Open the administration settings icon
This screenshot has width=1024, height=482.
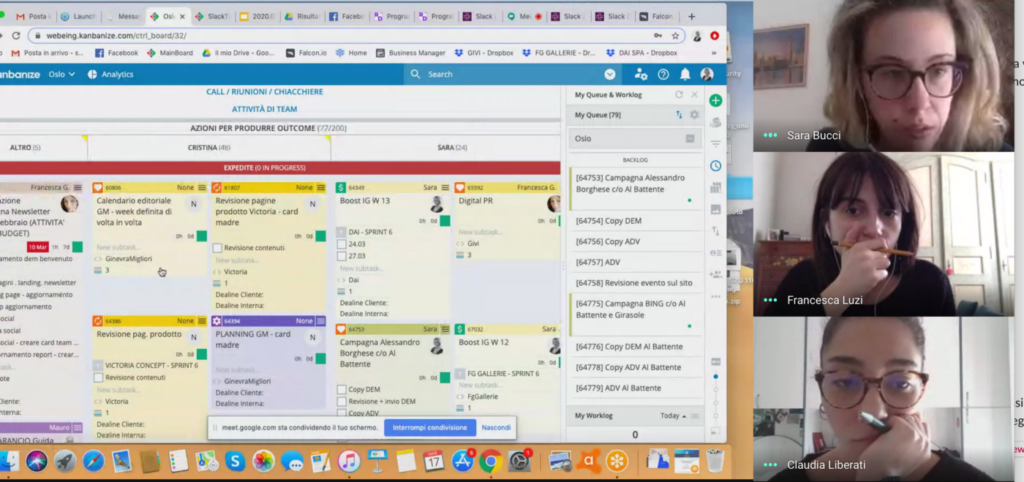(x=640, y=74)
